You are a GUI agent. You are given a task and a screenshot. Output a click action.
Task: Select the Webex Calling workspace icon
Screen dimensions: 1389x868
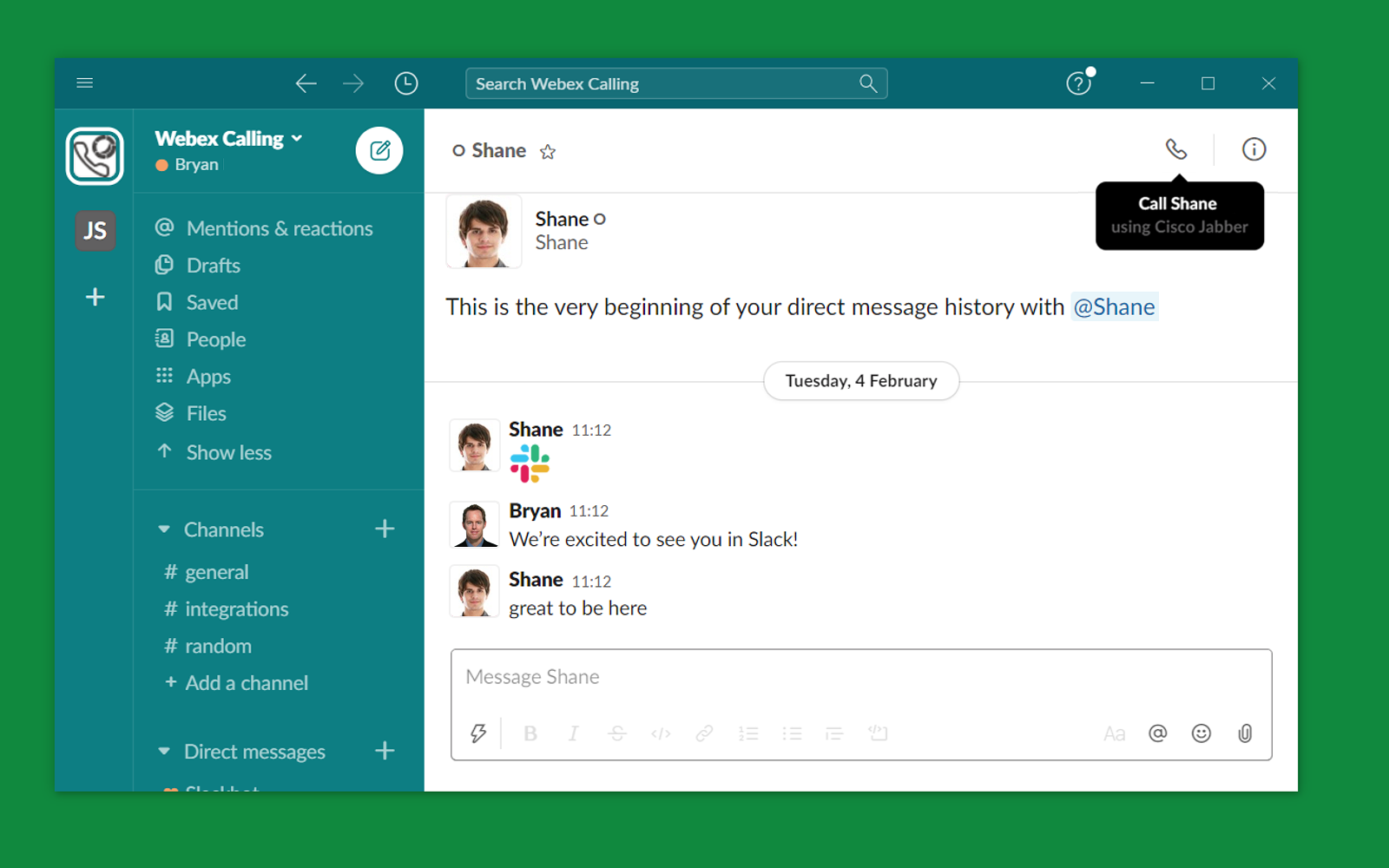coord(95,156)
